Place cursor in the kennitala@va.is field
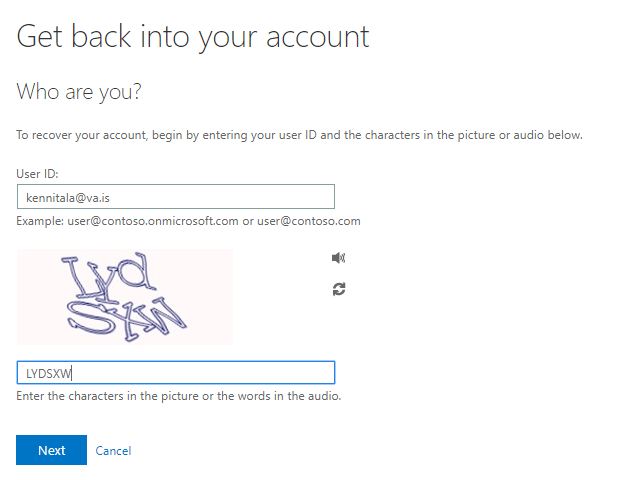Viewport: 635px width, 480px height. [176, 197]
